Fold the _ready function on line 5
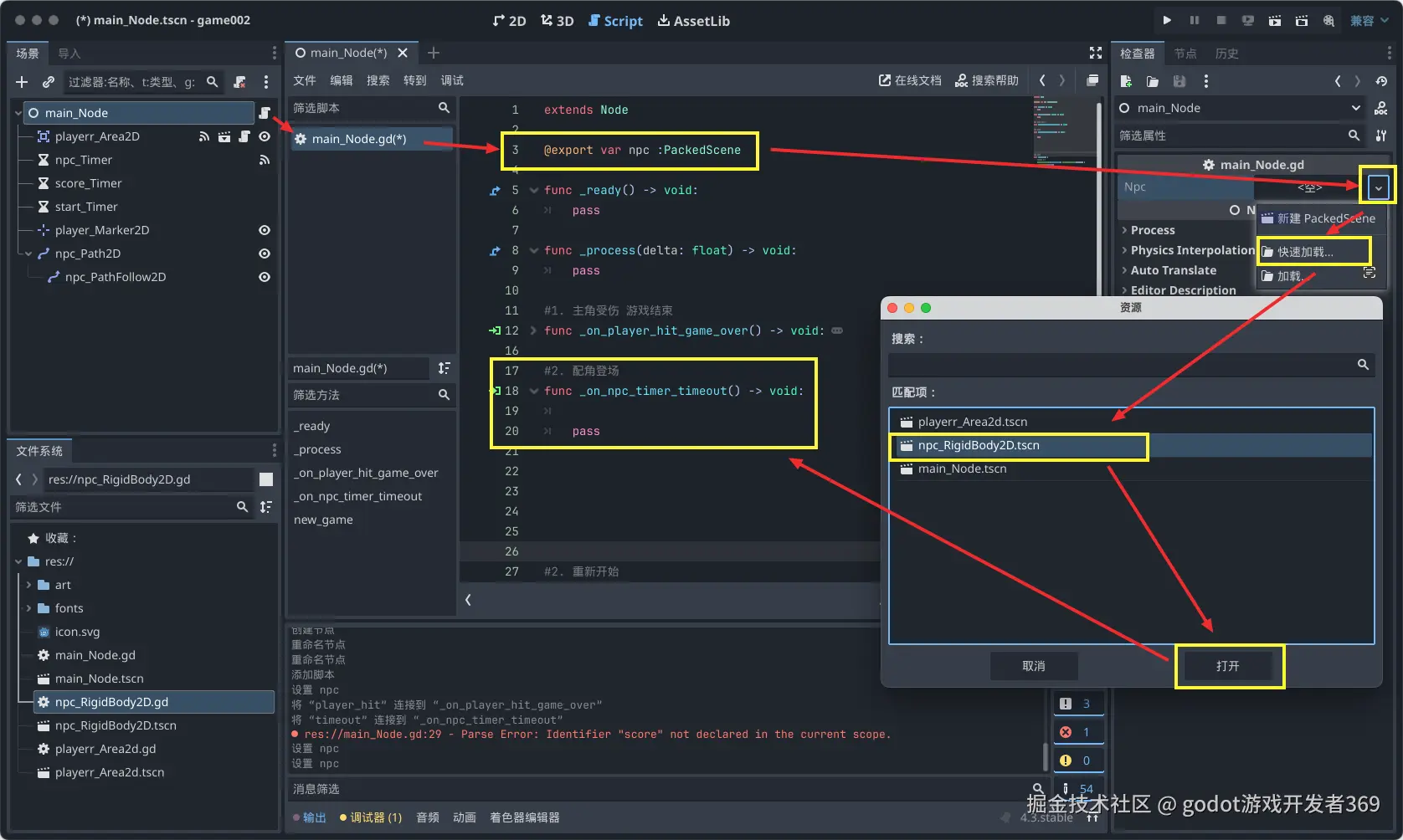 [534, 190]
